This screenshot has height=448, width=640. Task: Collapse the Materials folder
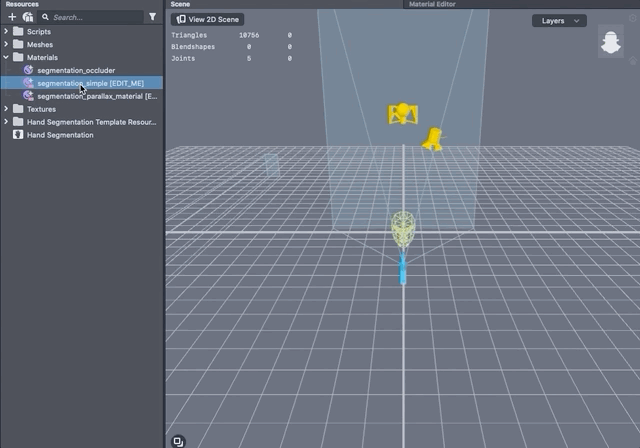point(7,58)
